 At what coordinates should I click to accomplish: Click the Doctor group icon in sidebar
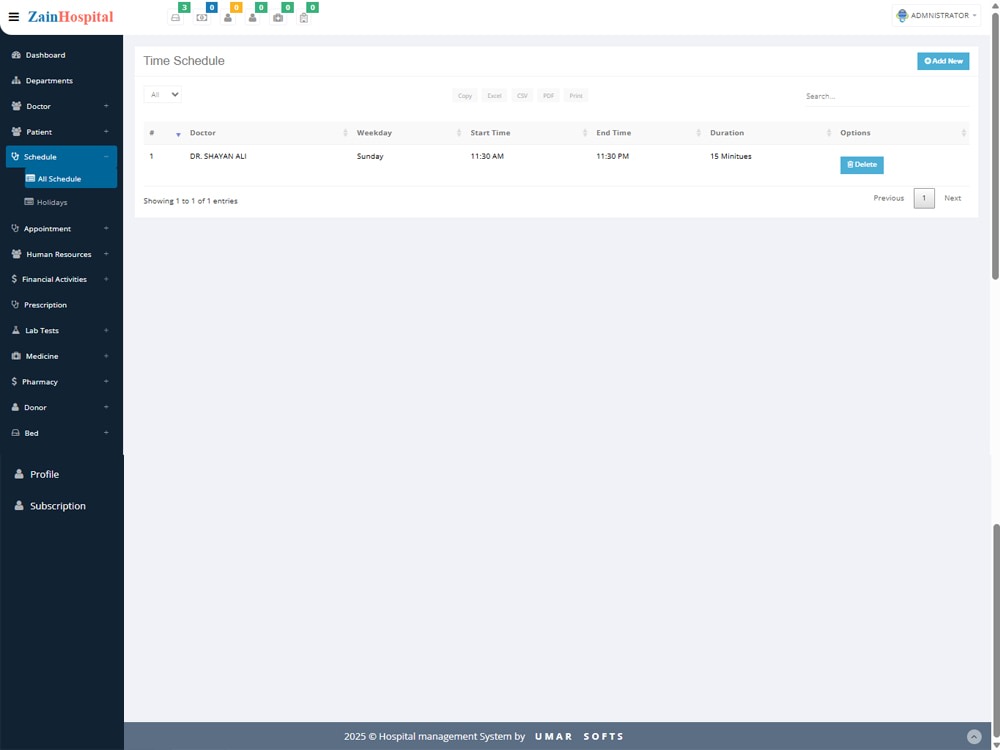point(17,106)
